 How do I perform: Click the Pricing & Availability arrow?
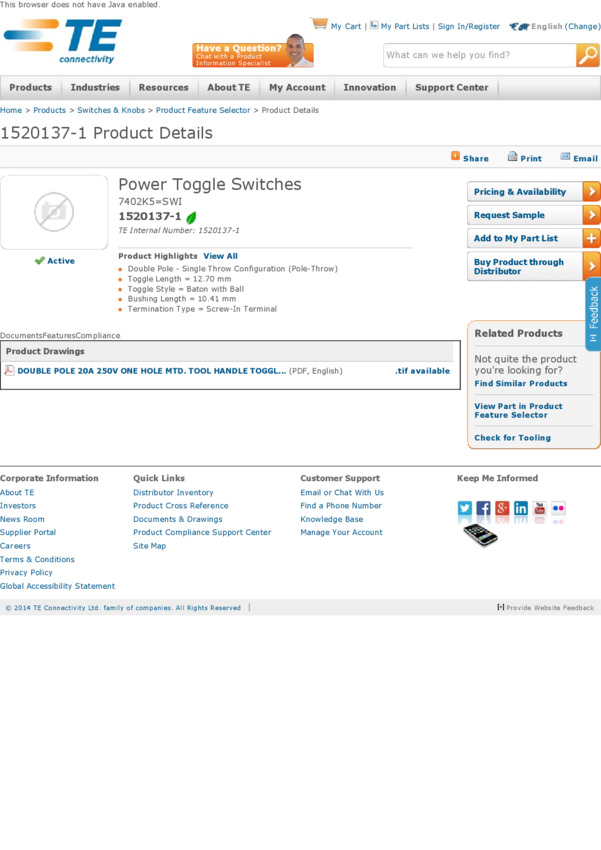592,192
